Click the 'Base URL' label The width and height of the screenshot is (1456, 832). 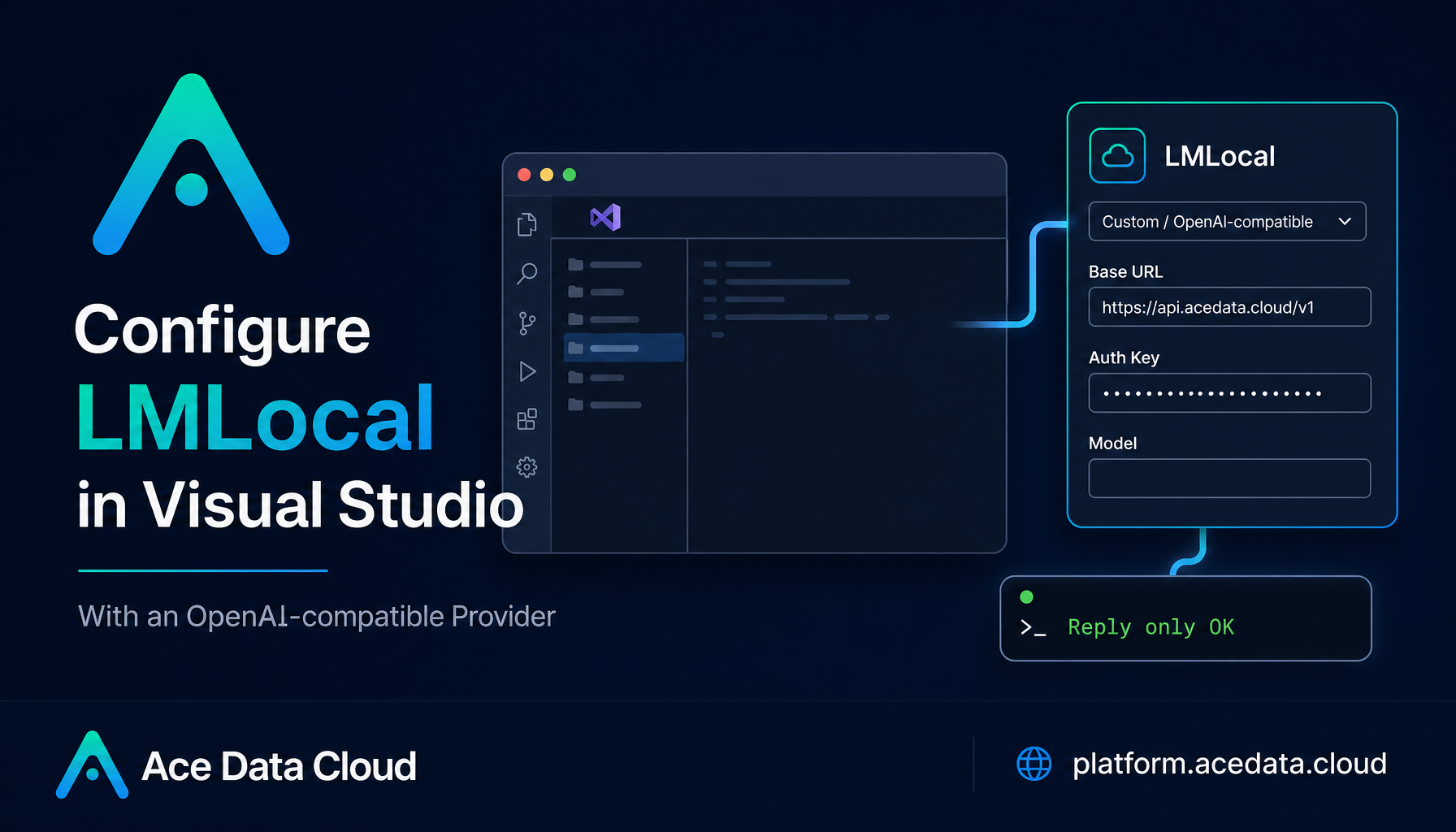(x=1125, y=272)
